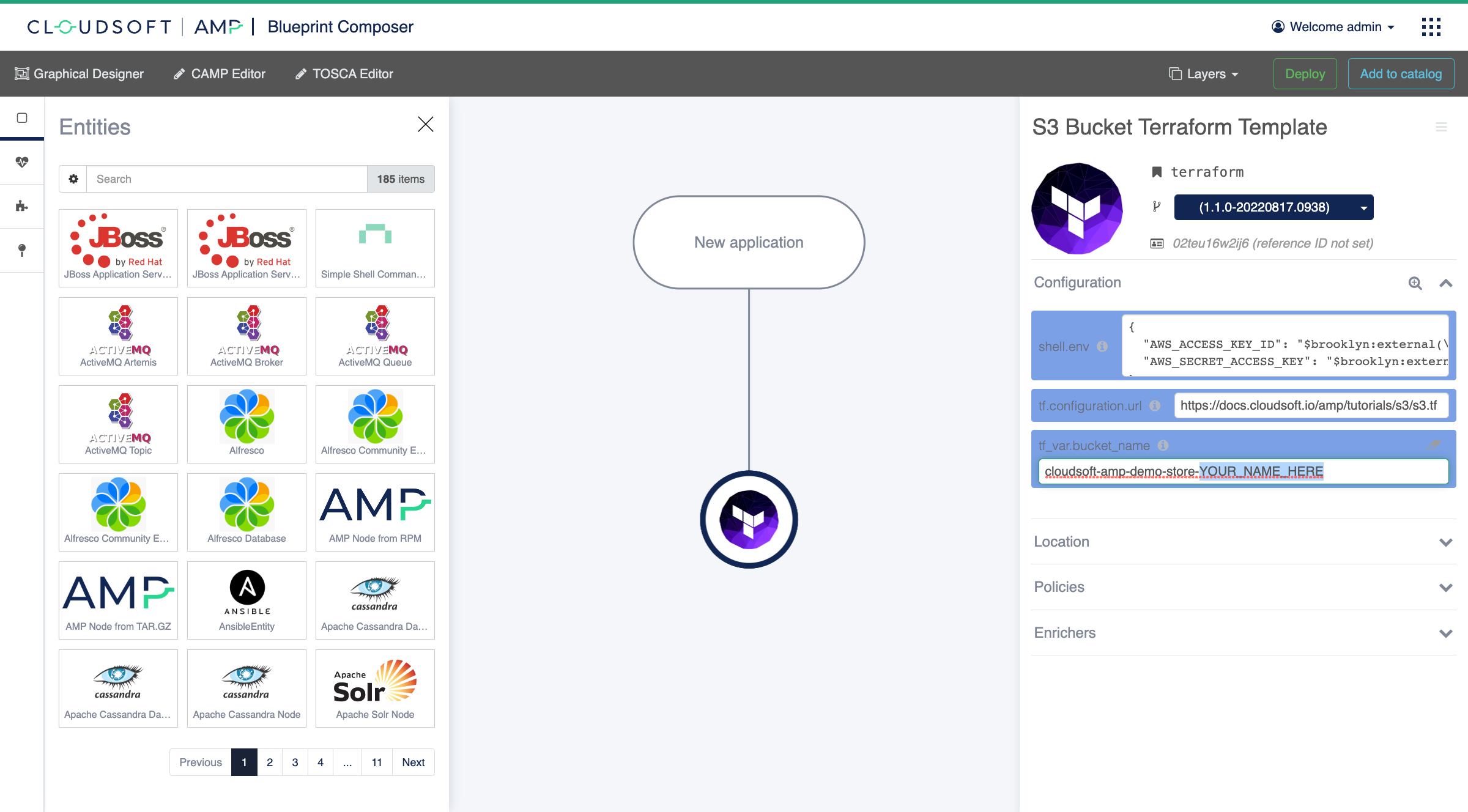Select Alfresco Community tile right of Alfresco

[375, 424]
